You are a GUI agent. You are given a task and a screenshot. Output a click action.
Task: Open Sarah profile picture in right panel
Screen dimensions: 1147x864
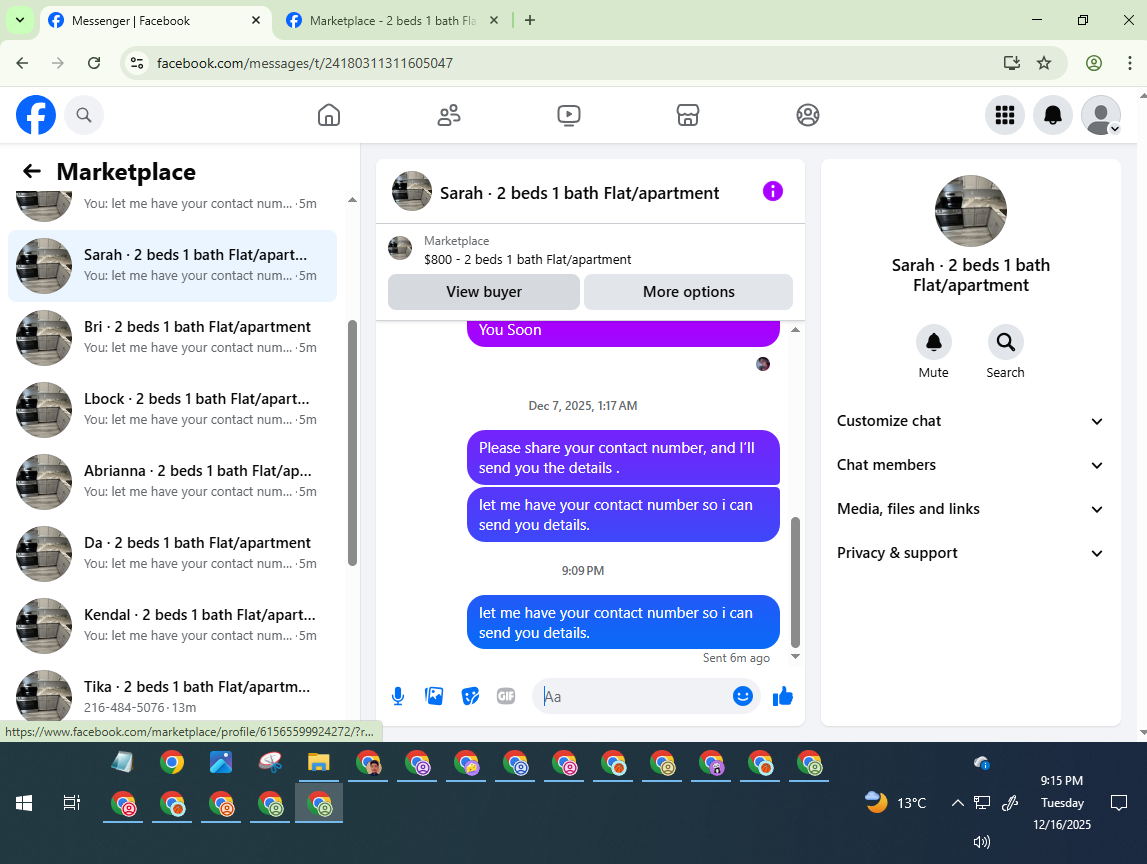(971, 211)
